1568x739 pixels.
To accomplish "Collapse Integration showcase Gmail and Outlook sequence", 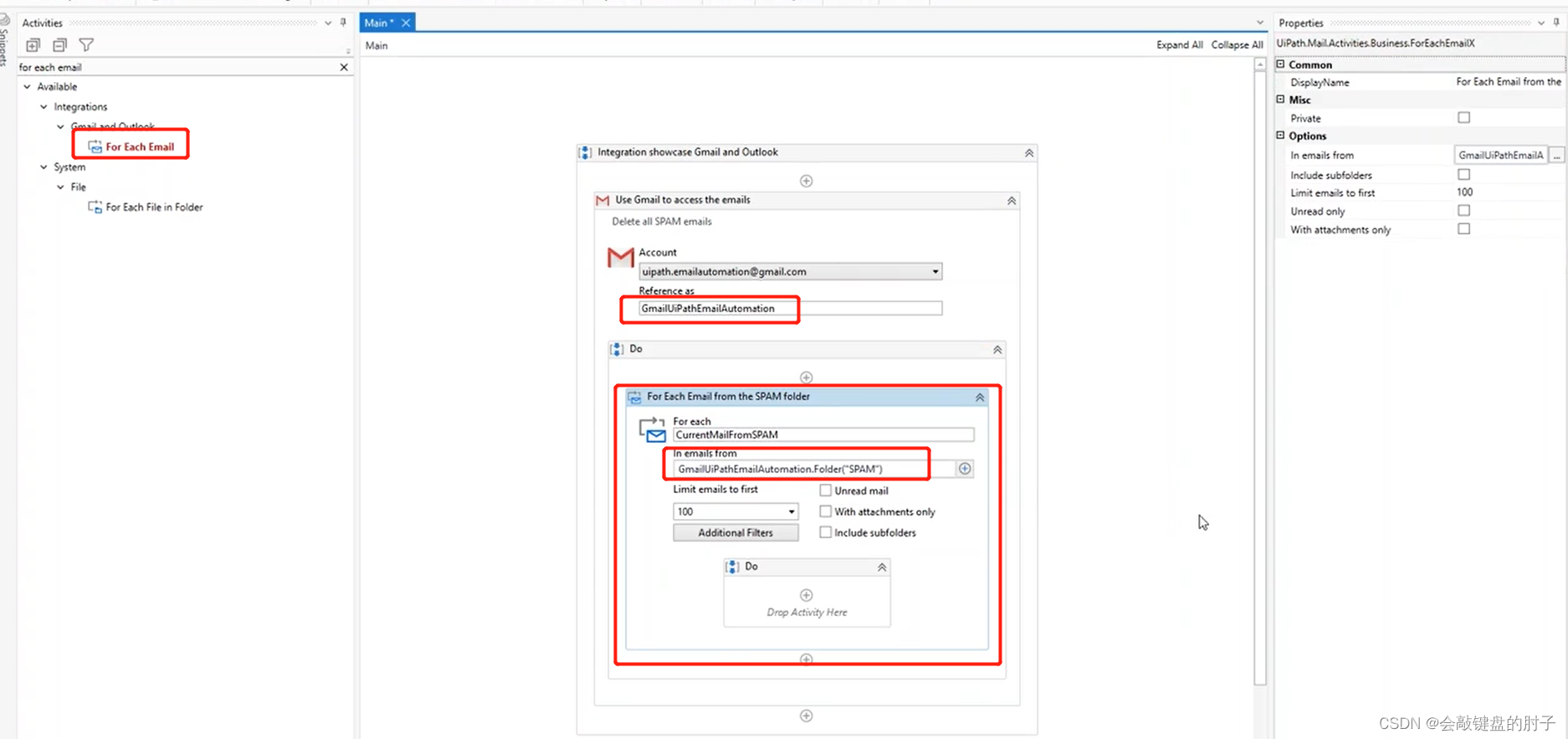I will pyautogui.click(x=1029, y=153).
